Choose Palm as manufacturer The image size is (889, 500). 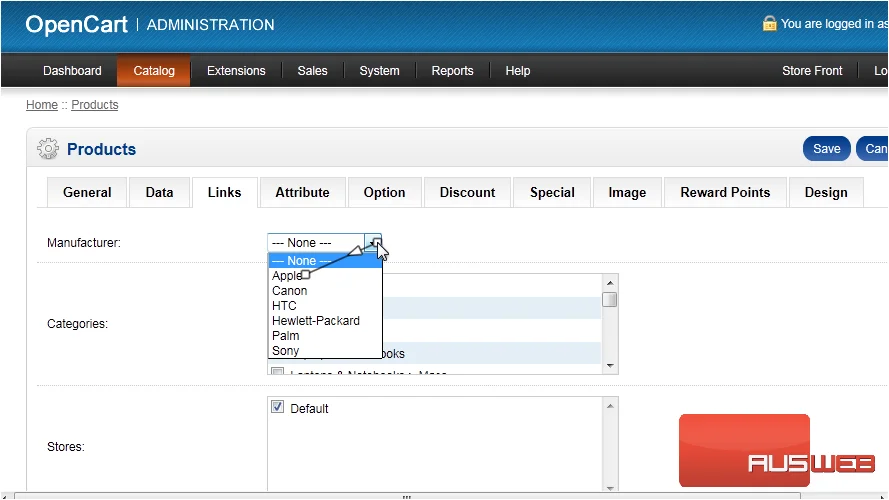(x=325, y=336)
